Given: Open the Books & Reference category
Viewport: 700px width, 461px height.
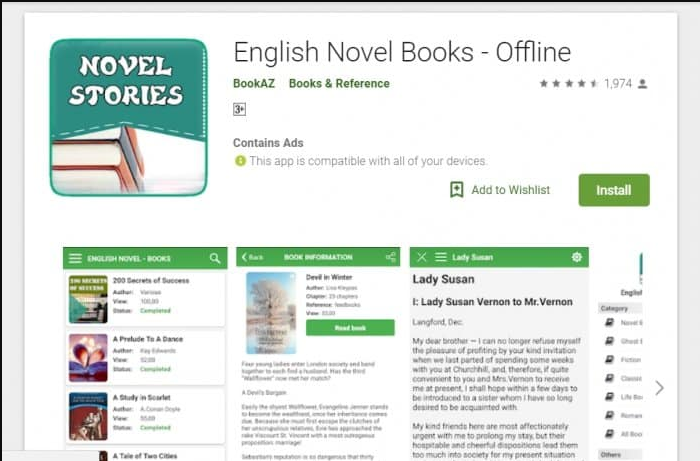Looking at the screenshot, I should pyautogui.click(x=339, y=83).
